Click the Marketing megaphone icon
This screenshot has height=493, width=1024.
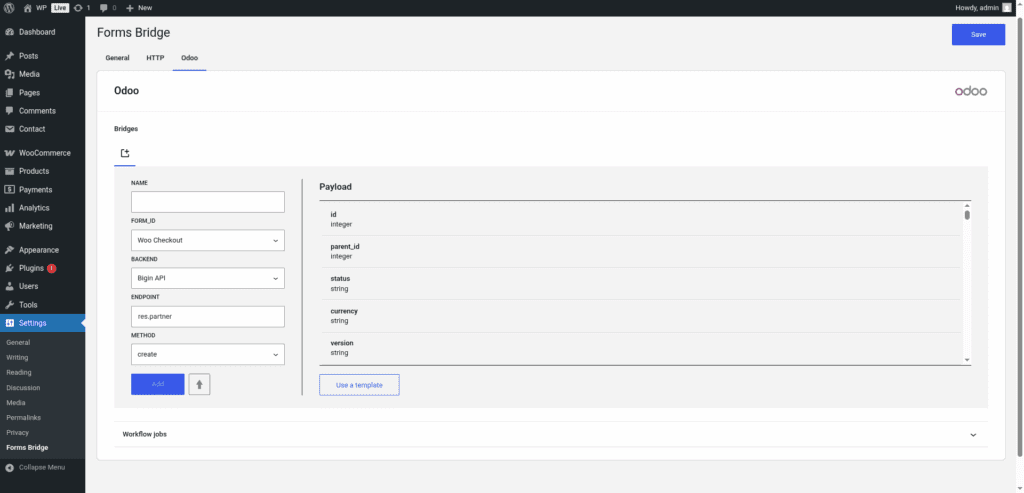pyautogui.click(x=10, y=226)
